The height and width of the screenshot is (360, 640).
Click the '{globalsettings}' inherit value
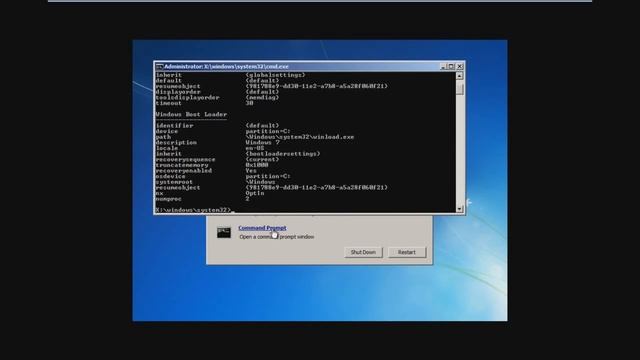click(x=275, y=75)
